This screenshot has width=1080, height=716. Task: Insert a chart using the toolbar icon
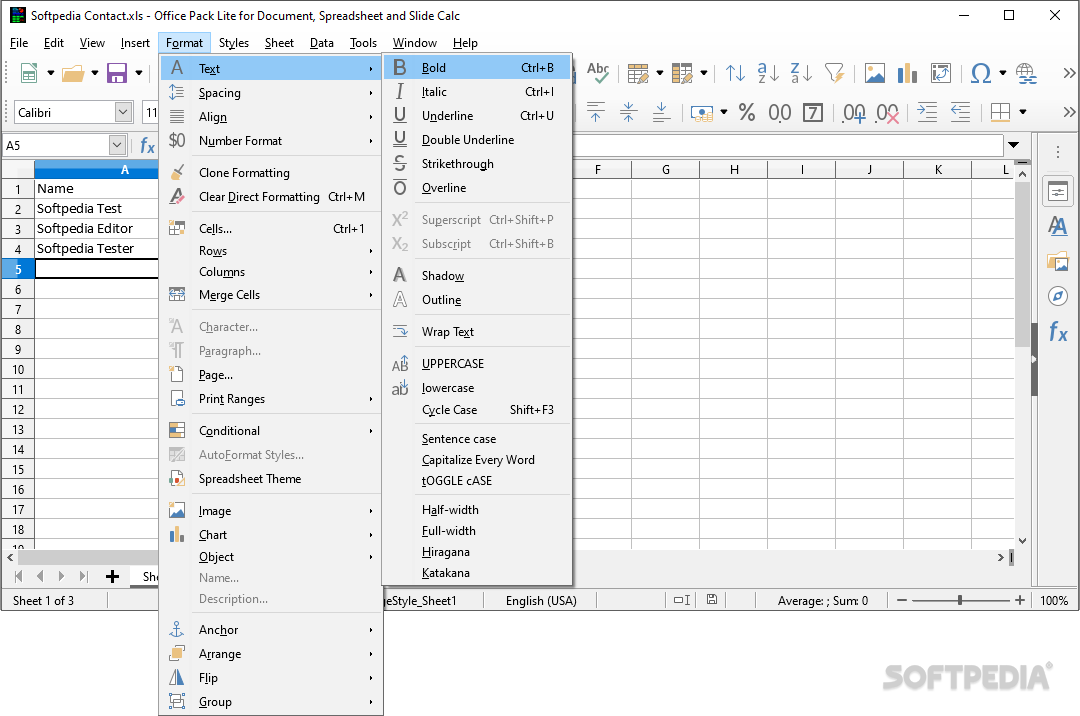(x=908, y=73)
